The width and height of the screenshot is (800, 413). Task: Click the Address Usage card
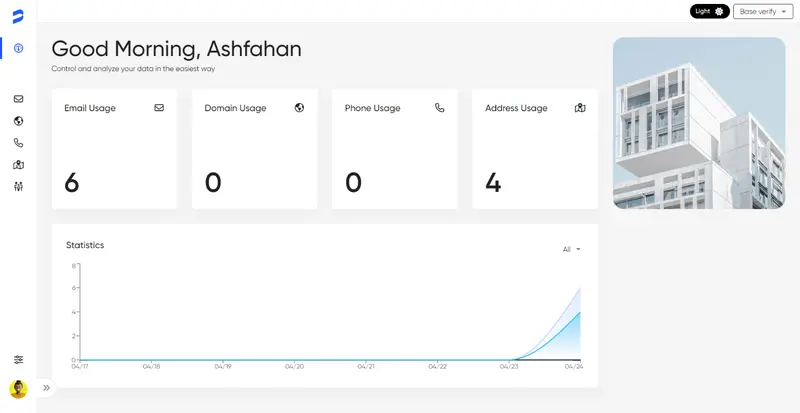pyautogui.click(x=534, y=149)
